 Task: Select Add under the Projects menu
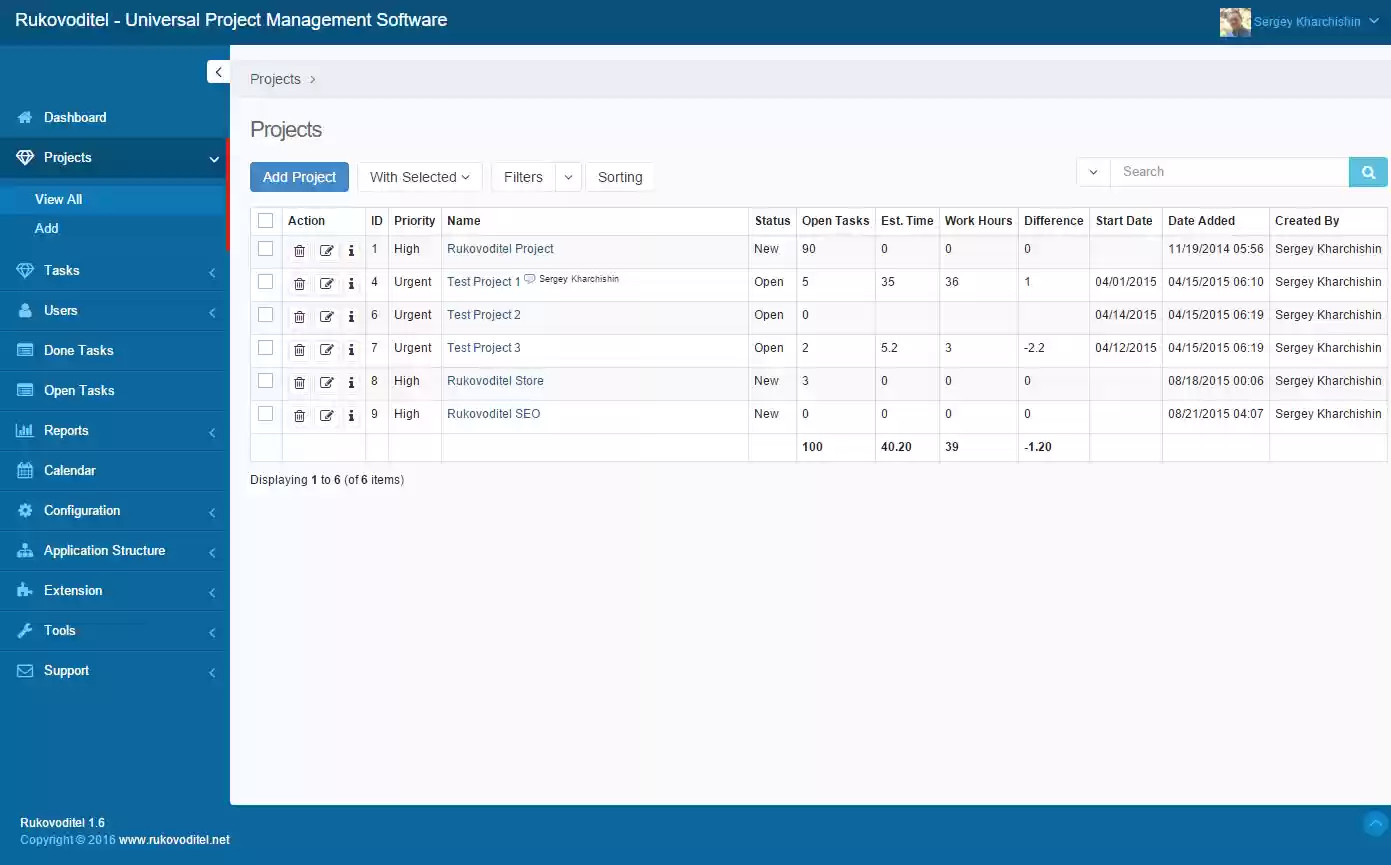click(46, 228)
